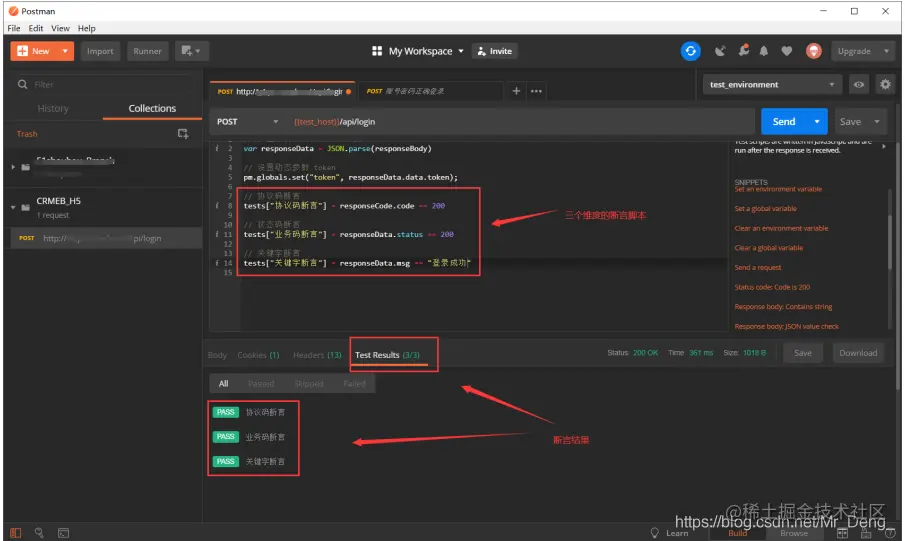Insert 'Set a global variable' snippet
The image size is (905, 541).
(765, 208)
